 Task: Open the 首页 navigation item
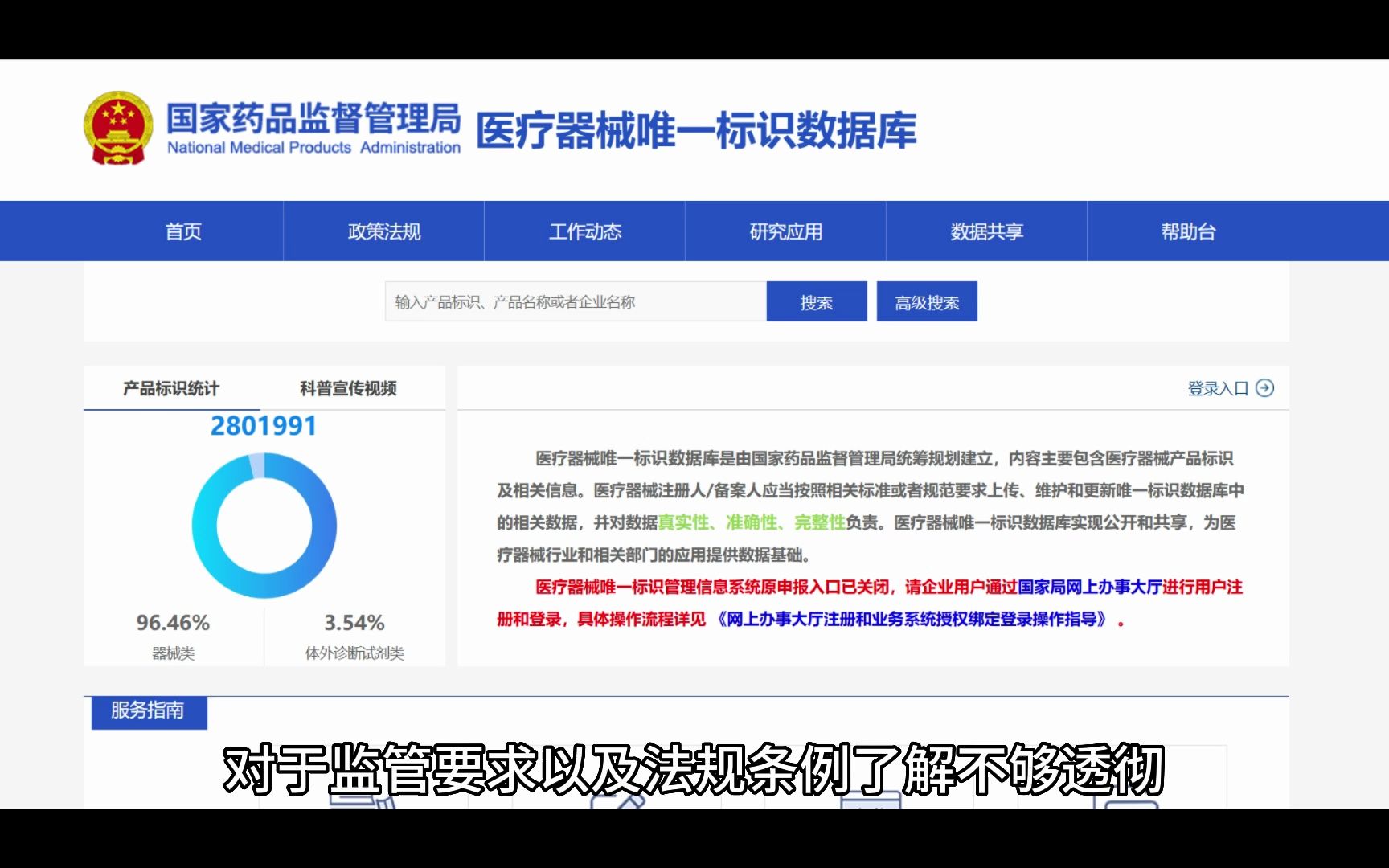coord(183,231)
